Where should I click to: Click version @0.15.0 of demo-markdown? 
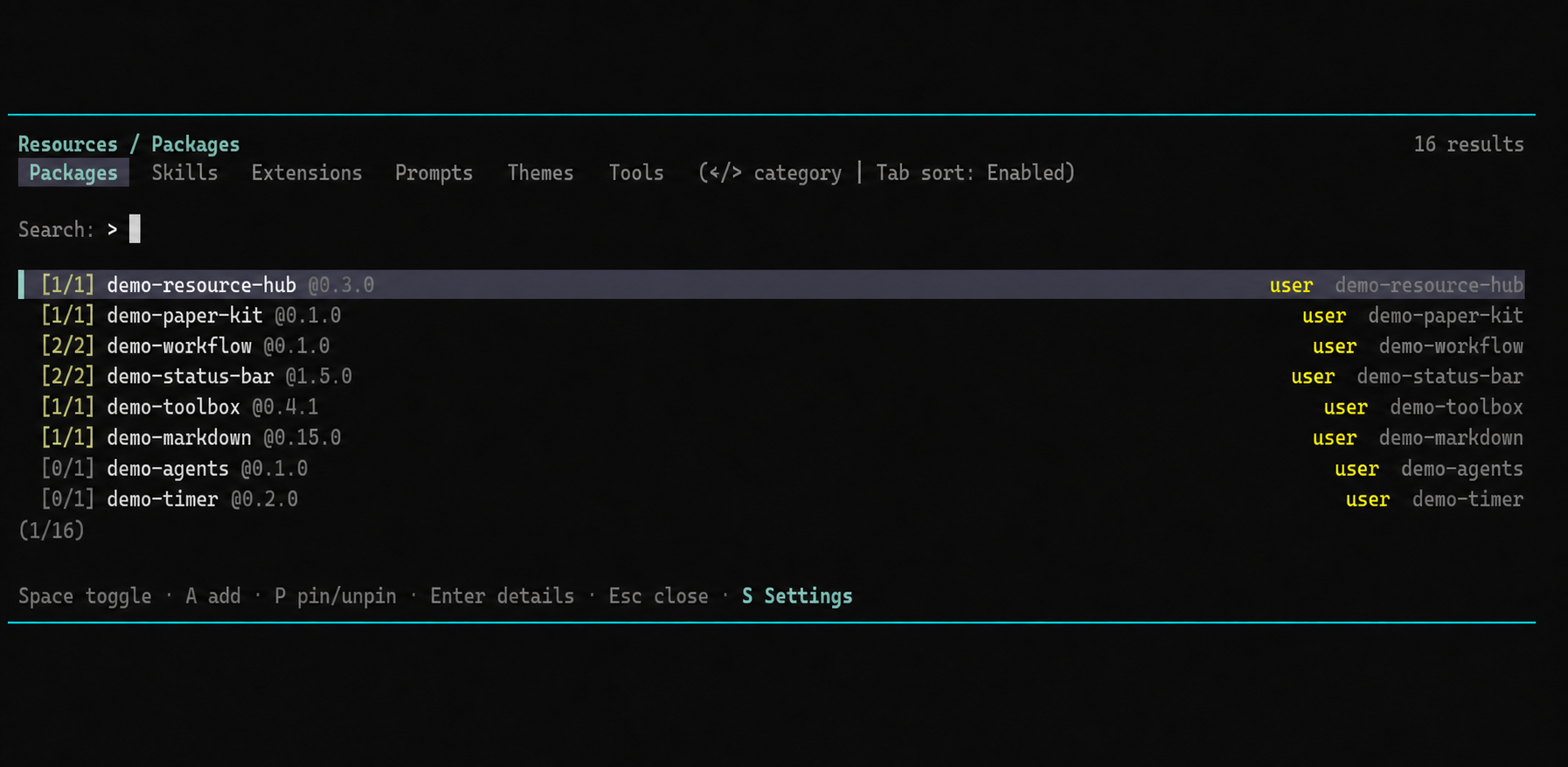coord(302,437)
